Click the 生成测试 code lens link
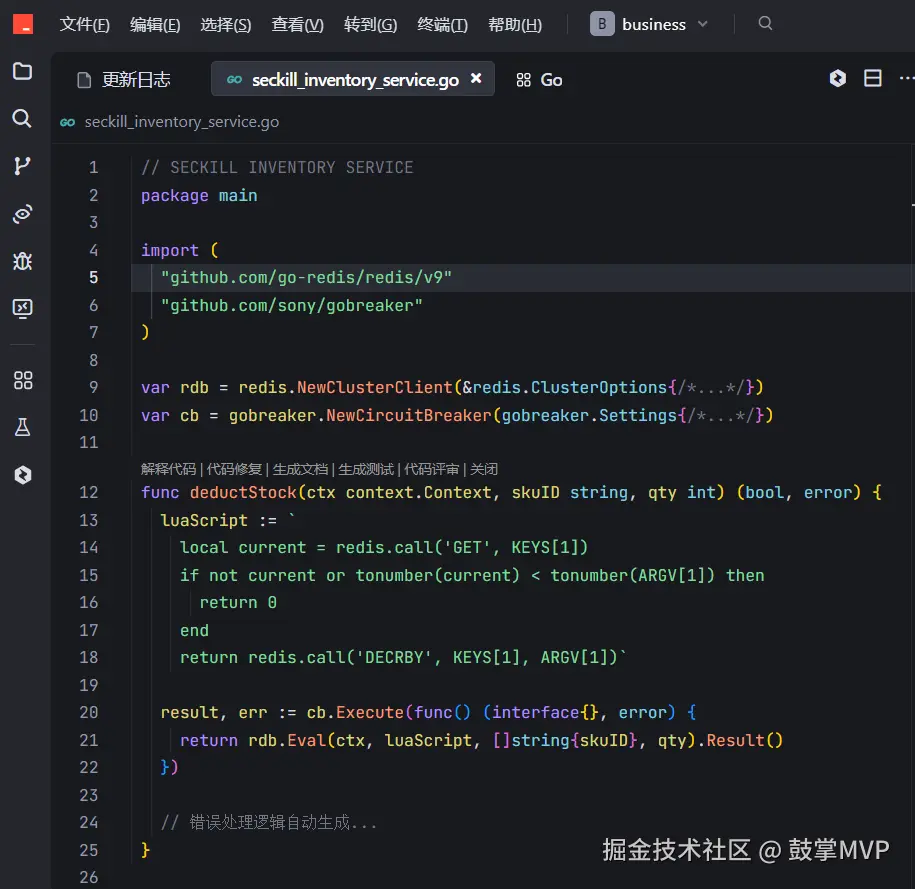 [x=366, y=469]
